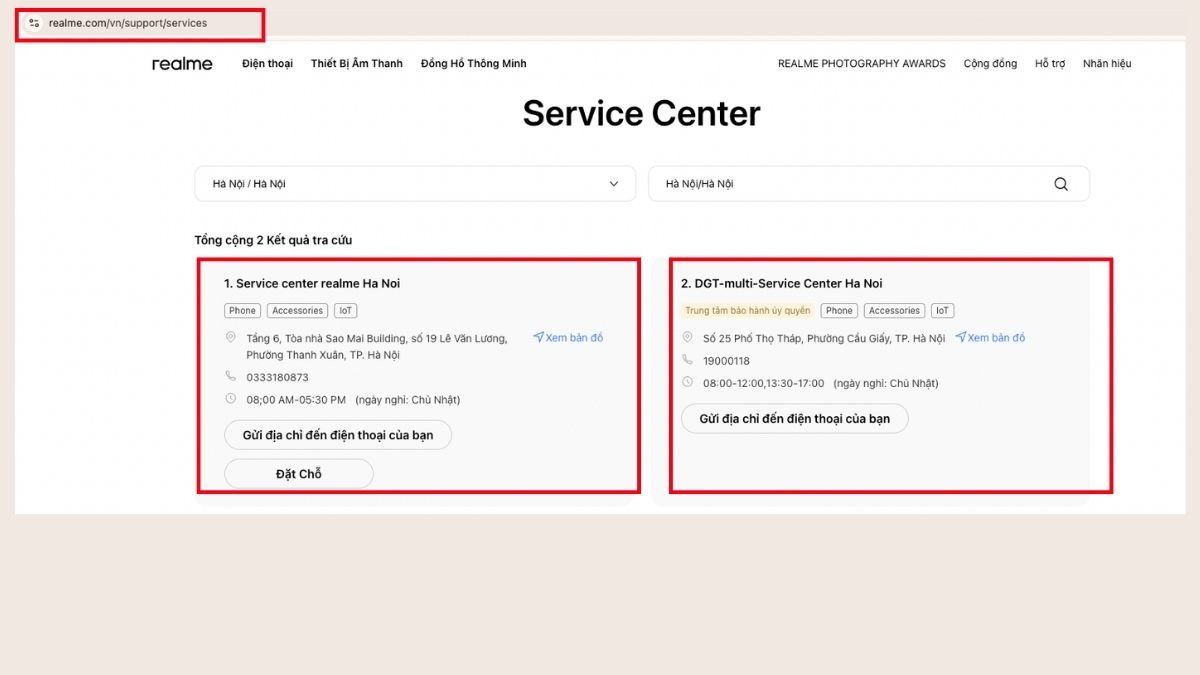Open the Nhãn hiệu menu item
Image resolution: width=1200 pixels, height=675 pixels.
(x=1107, y=64)
